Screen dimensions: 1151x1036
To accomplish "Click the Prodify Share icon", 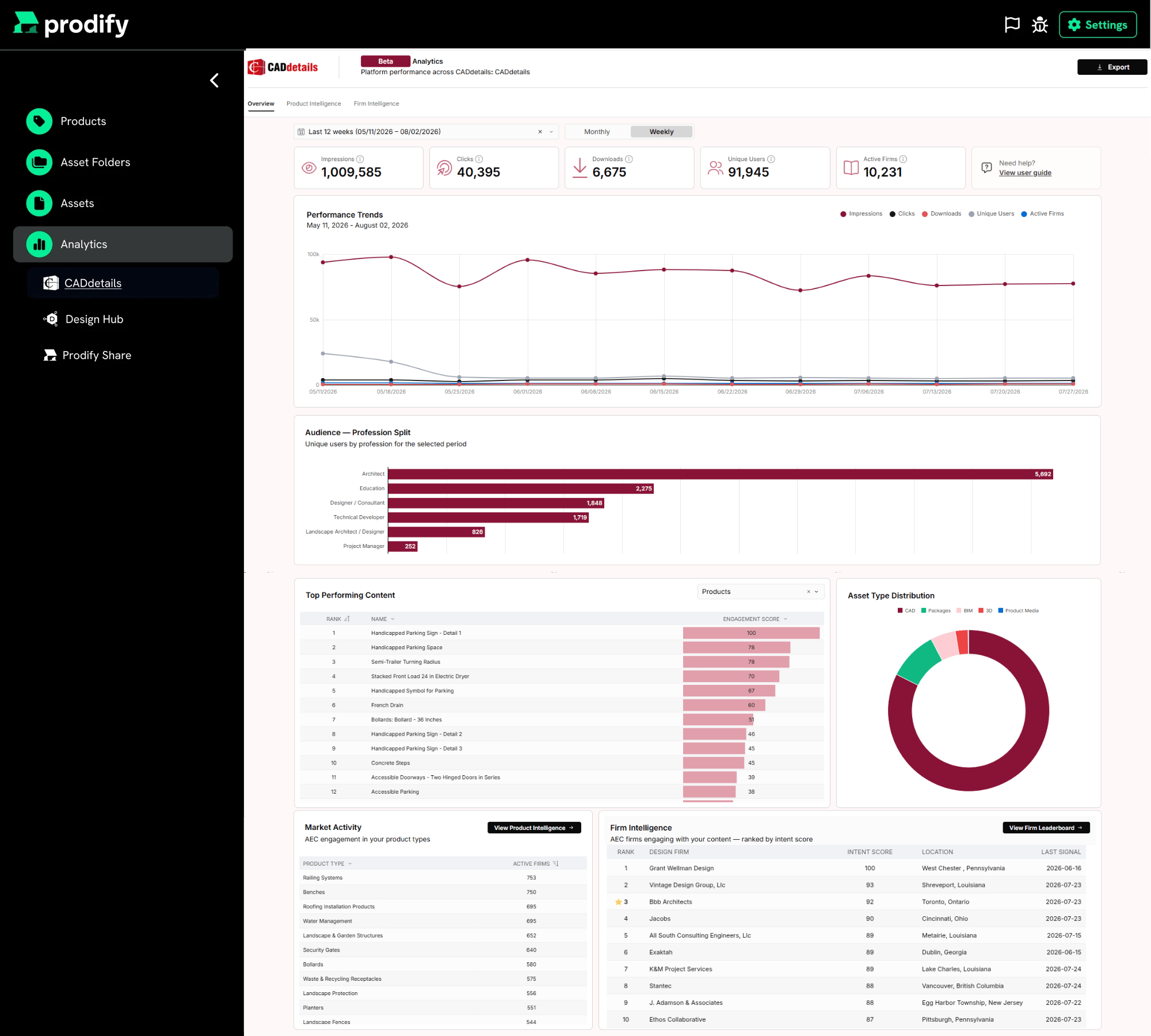I will pos(50,355).
